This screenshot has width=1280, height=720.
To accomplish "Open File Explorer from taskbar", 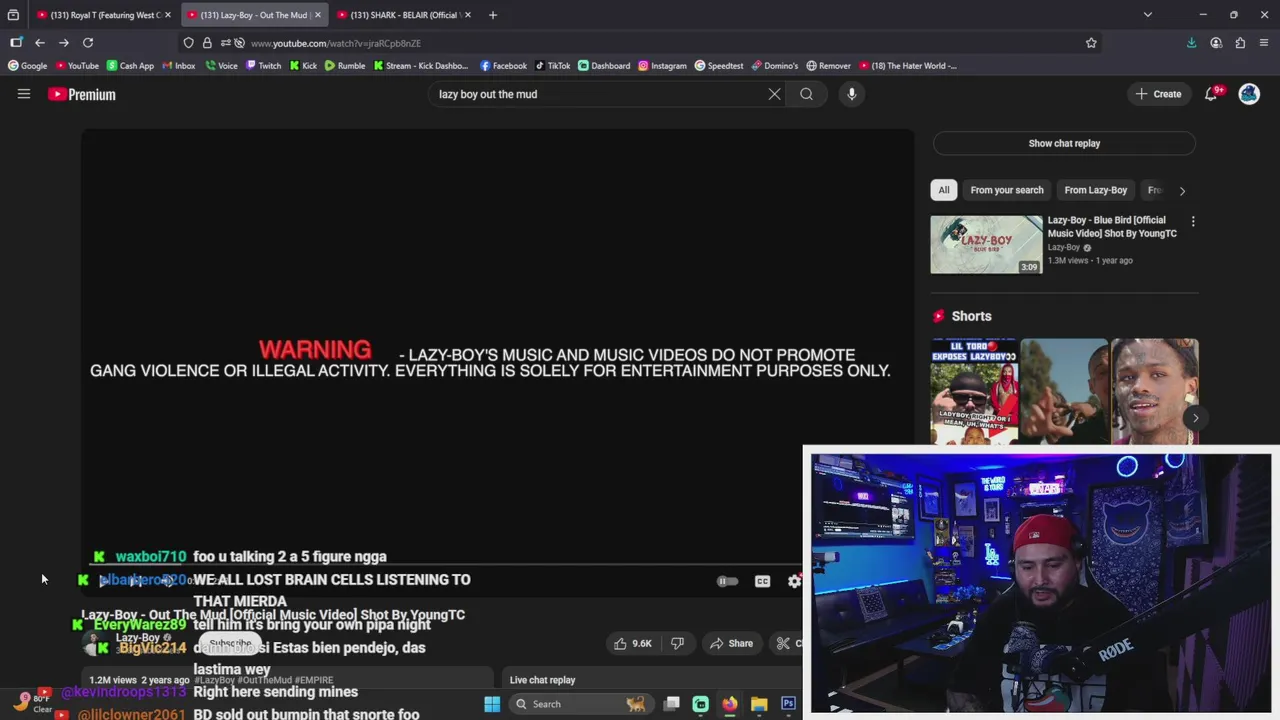I will 759,704.
